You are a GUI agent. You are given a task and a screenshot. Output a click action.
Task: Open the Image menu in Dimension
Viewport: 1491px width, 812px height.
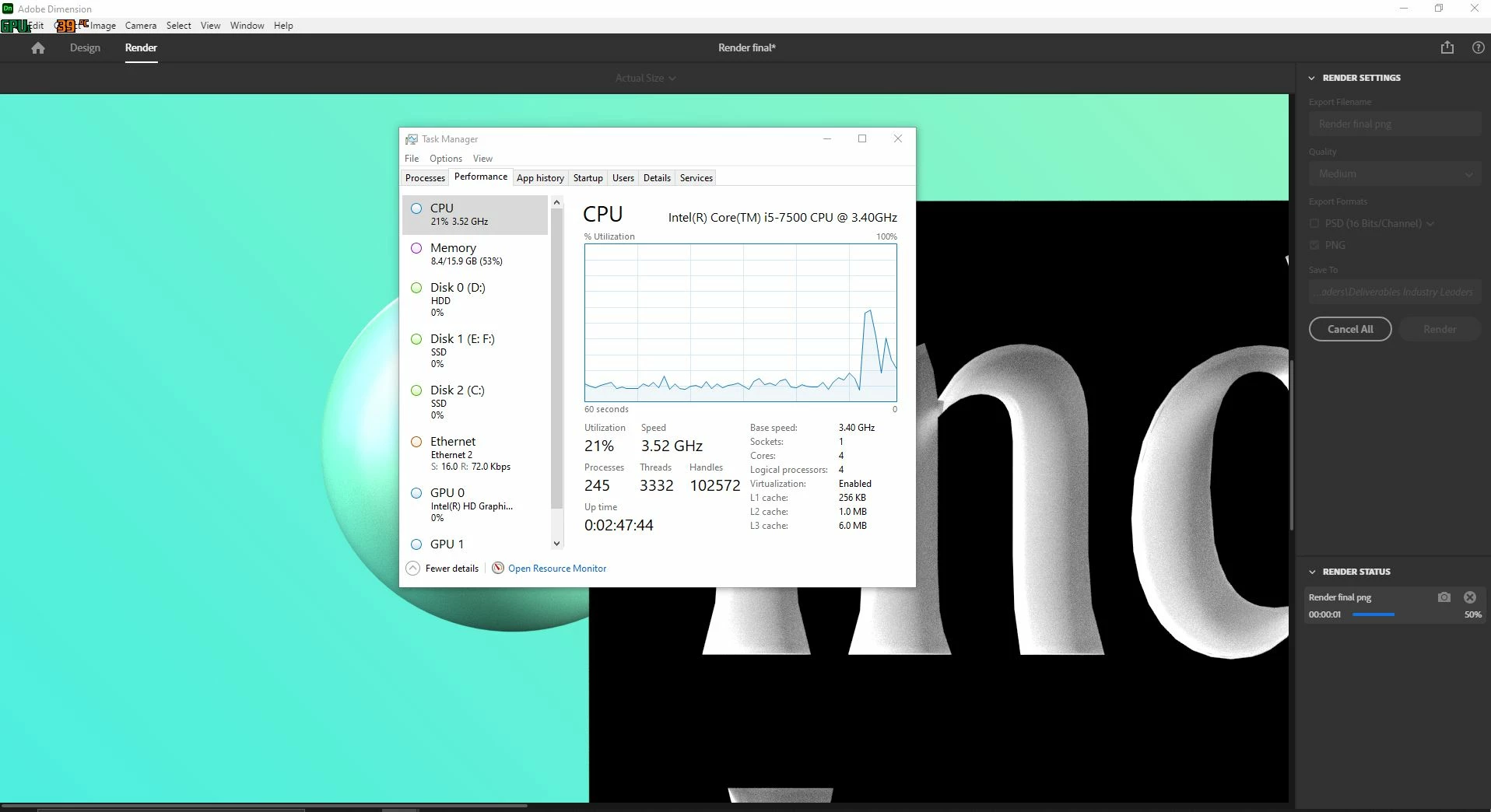tap(103, 26)
